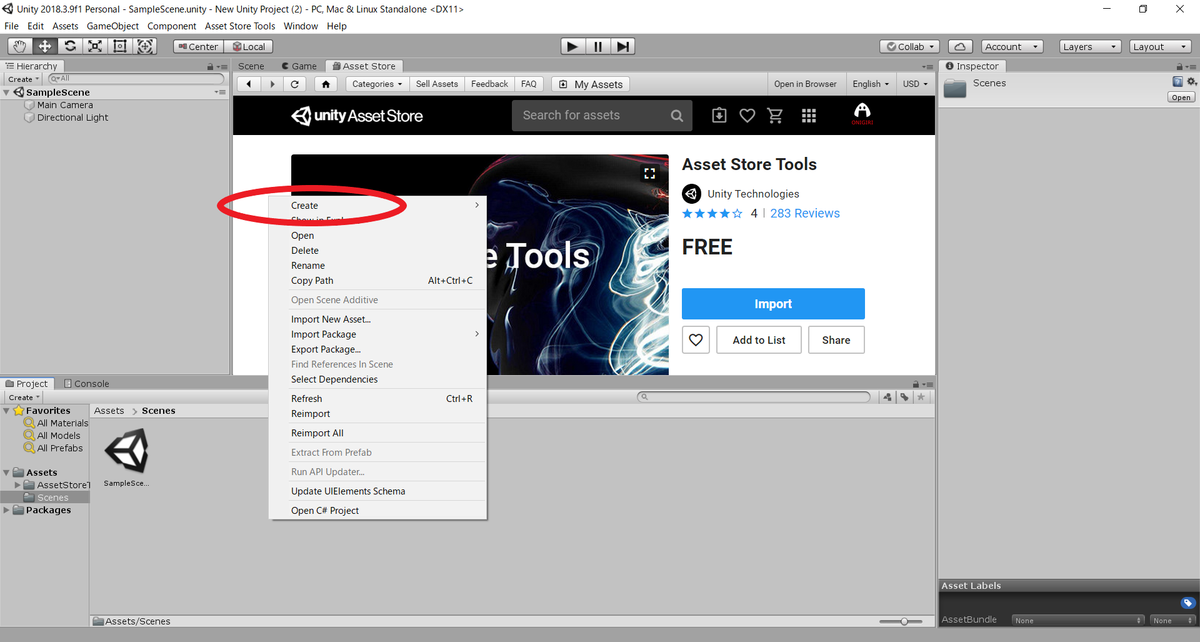Click Open in Browser button

pyautogui.click(x=805, y=84)
